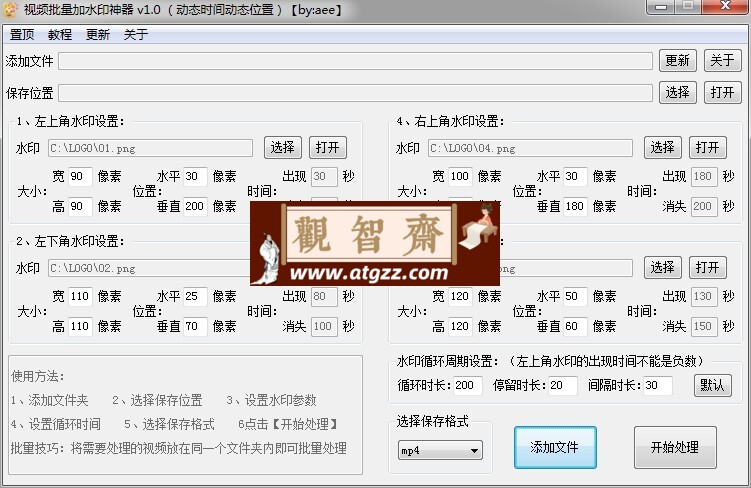Edit 左上角 水平 position field (30)

coord(195,176)
